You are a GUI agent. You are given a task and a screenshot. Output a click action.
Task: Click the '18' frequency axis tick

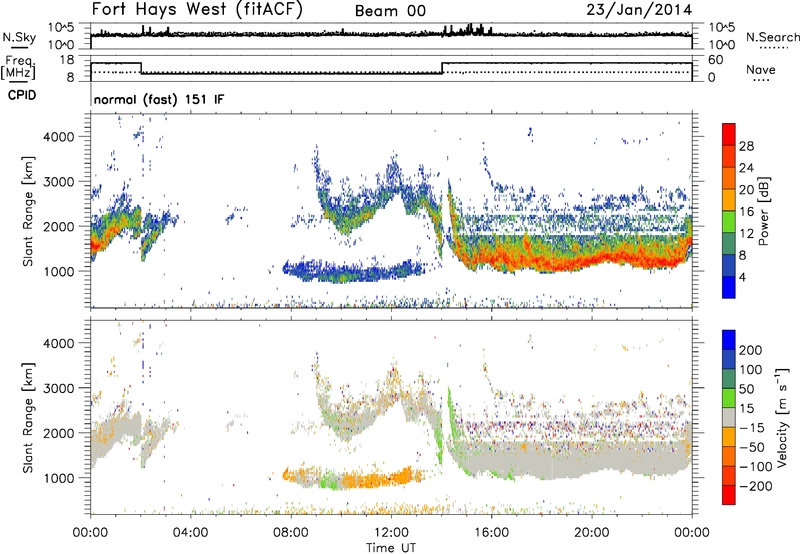[x=66, y=60]
